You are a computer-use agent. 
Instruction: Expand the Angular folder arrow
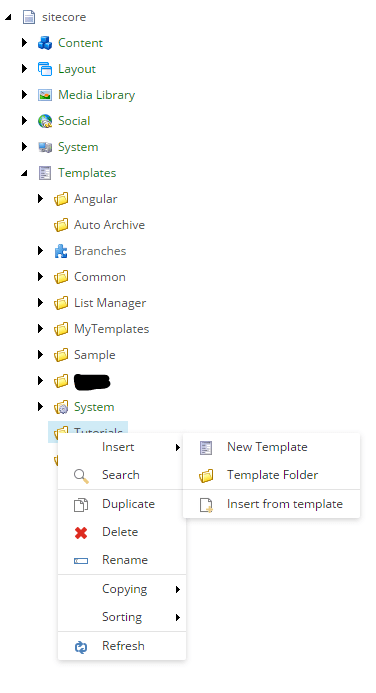(40, 199)
